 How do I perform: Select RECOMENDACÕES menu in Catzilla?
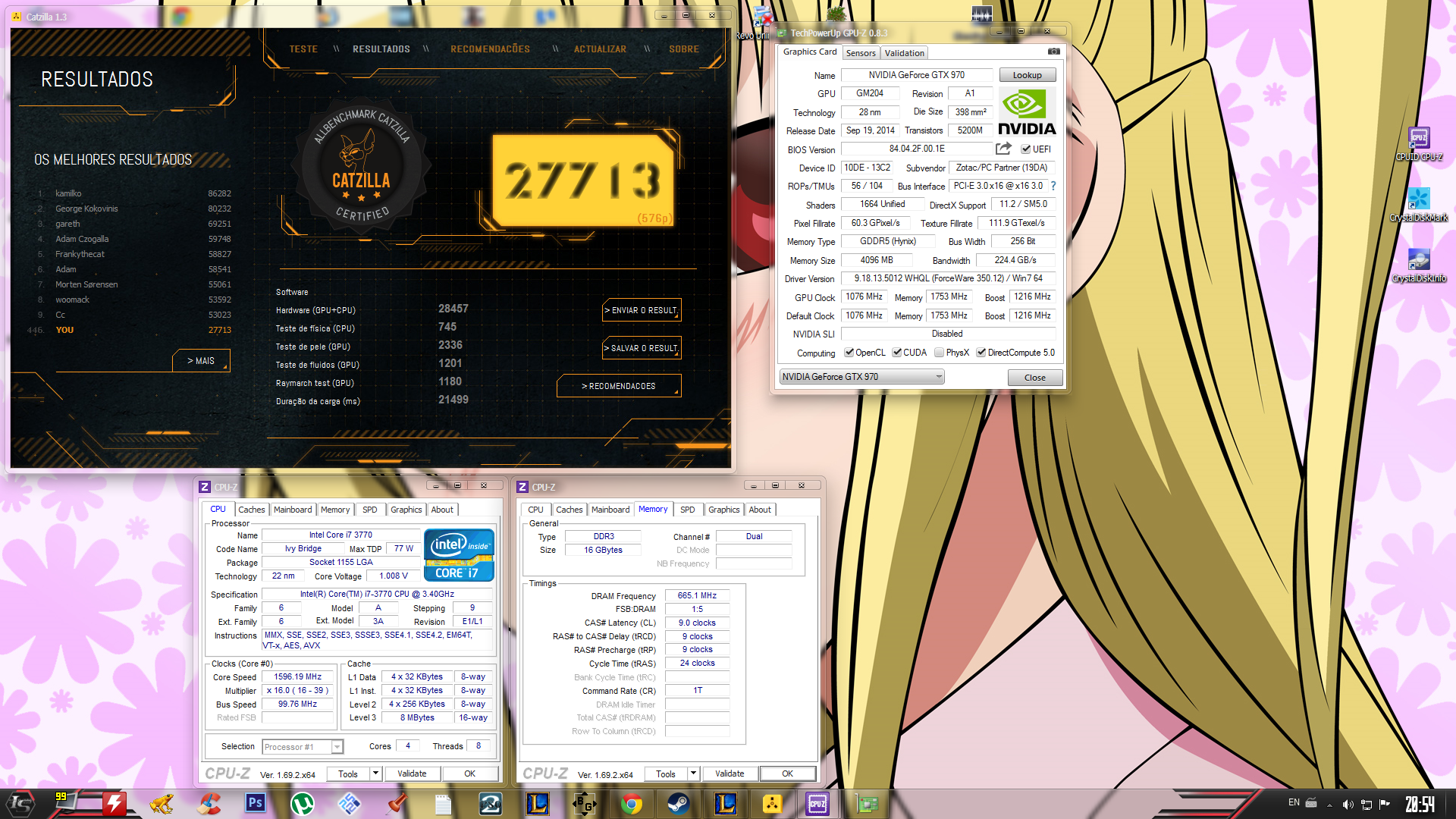click(490, 49)
